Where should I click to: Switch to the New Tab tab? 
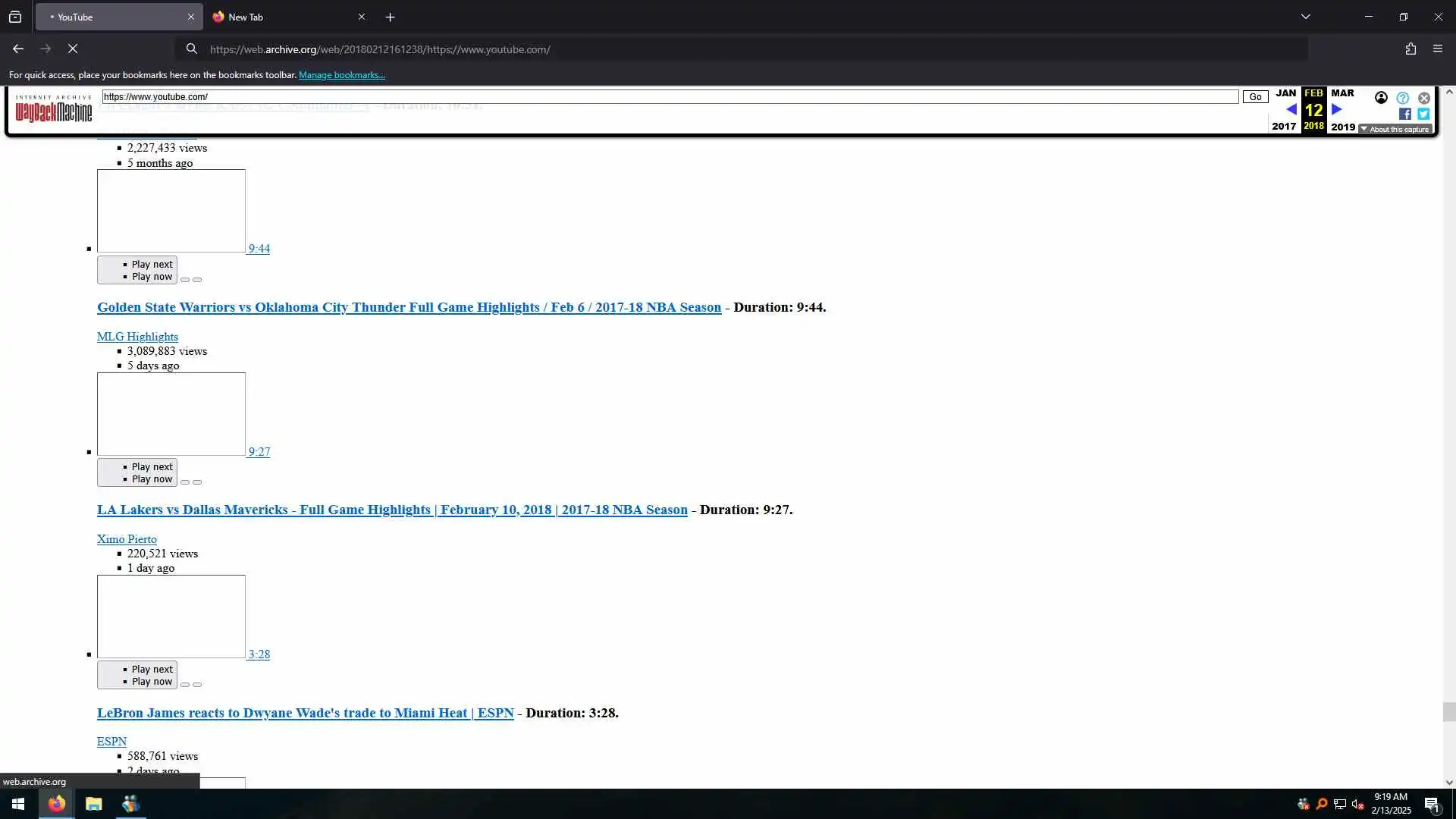click(281, 17)
